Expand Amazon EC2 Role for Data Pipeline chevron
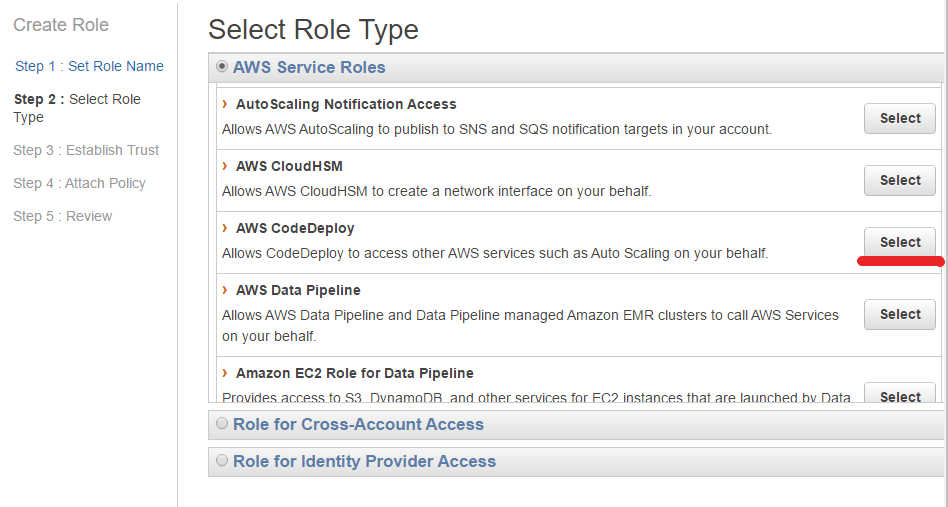 pyautogui.click(x=225, y=373)
